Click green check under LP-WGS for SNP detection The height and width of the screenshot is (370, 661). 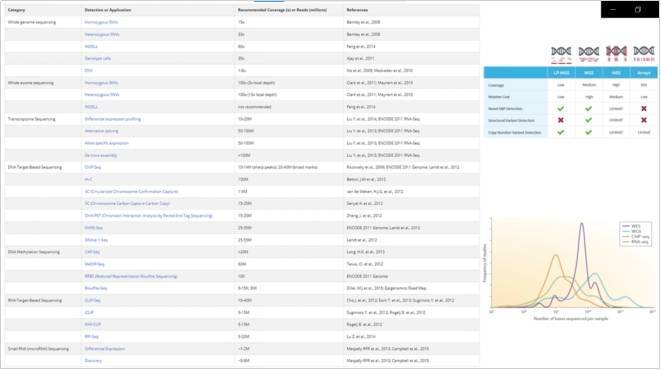tap(561, 109)
